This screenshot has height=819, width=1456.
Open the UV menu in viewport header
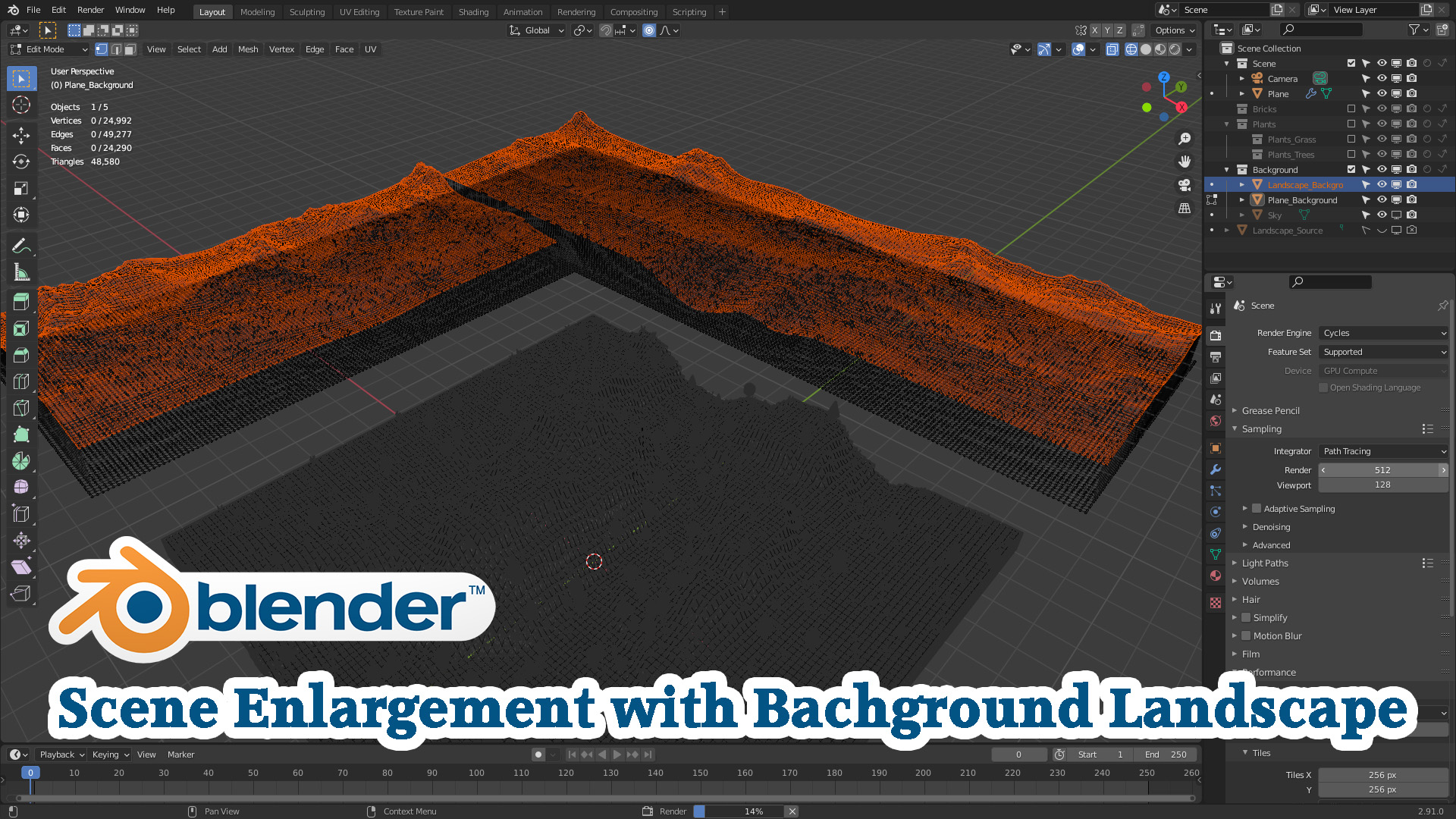(x=370, y=49)
